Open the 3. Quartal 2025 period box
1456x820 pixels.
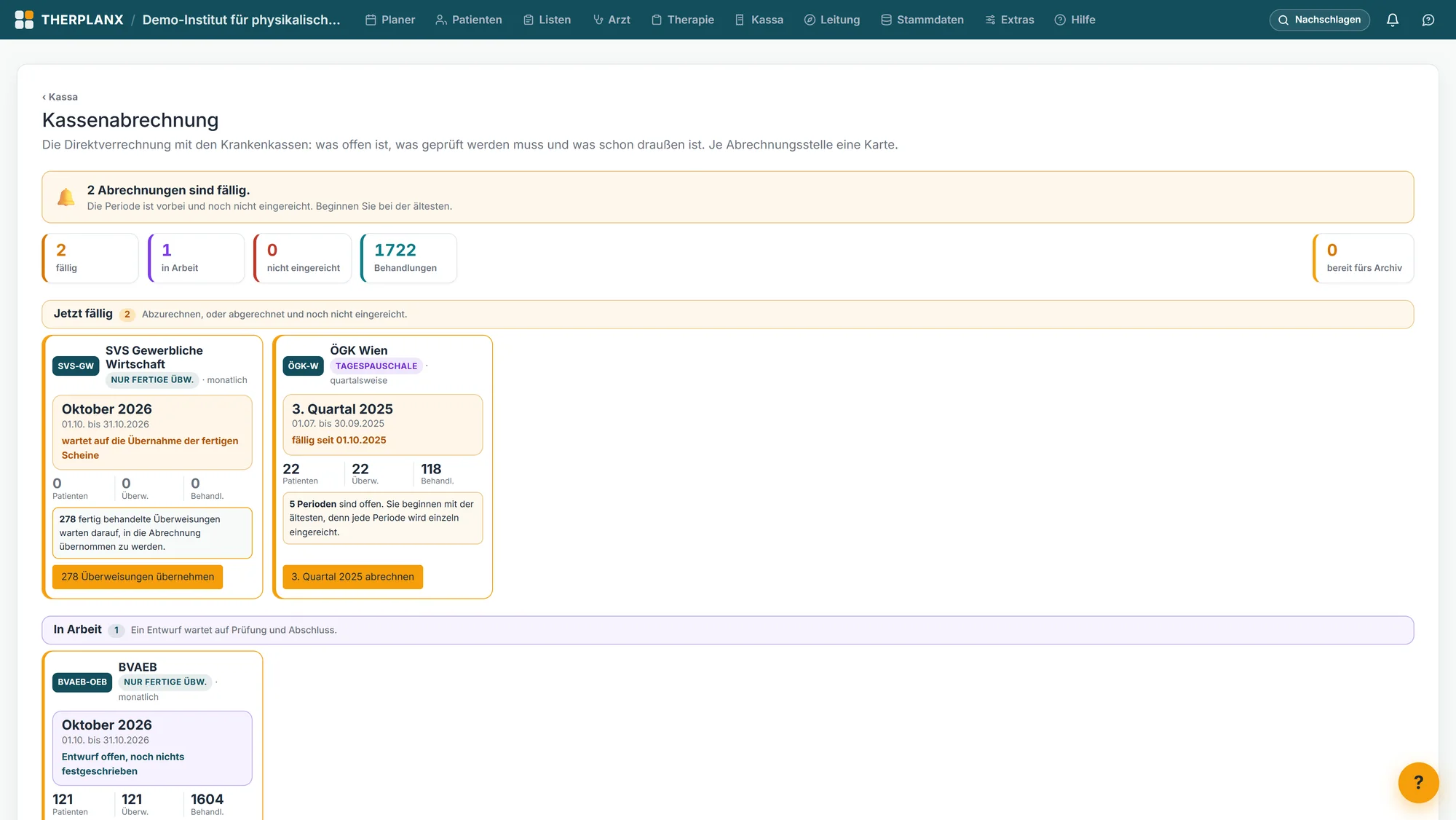tap(382, 425)
